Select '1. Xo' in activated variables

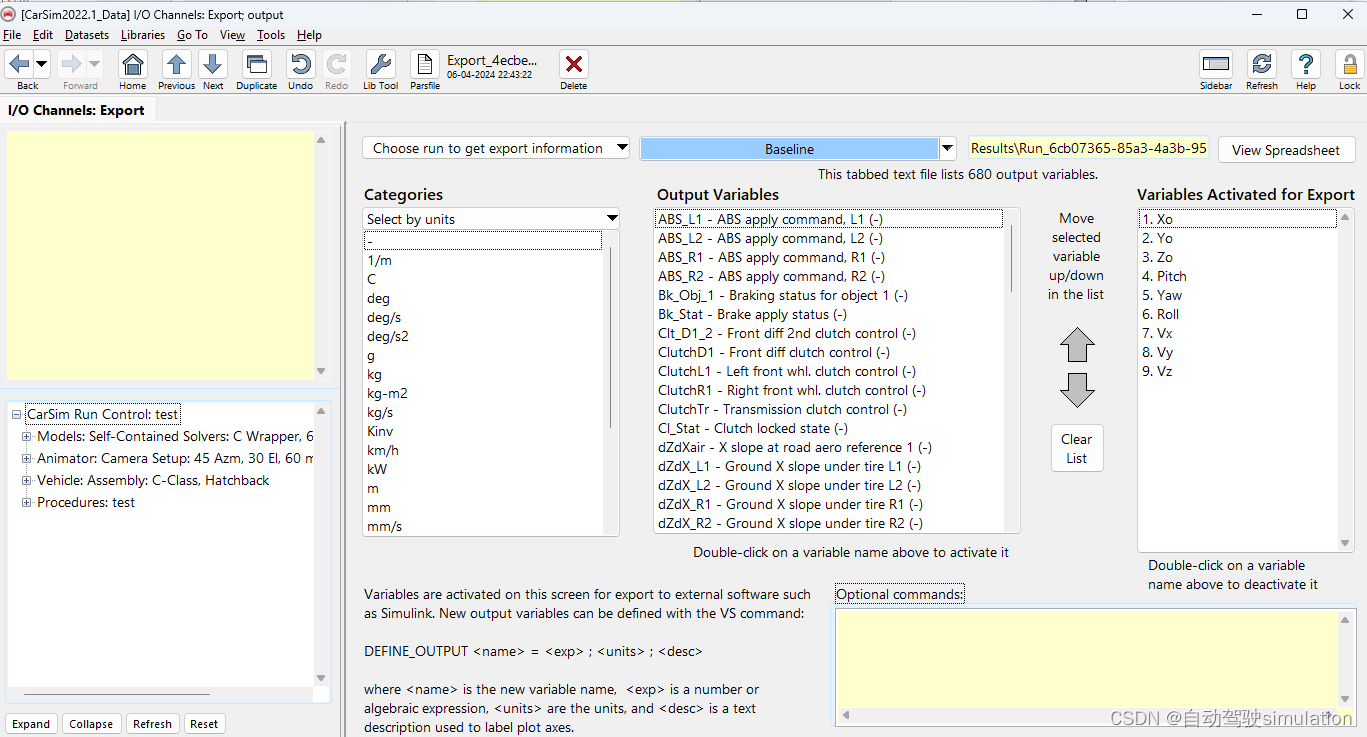(x=1238, y=219)
